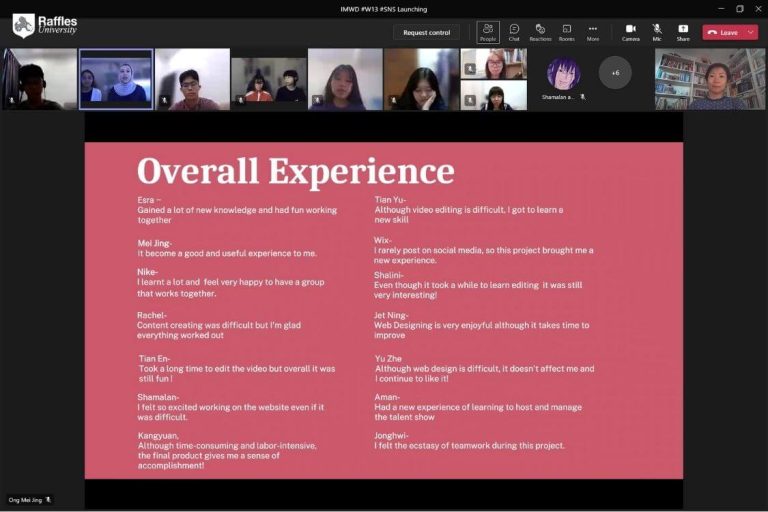The height and width of the screenshot is (512, 768).
Task: Click the Raffles University logo
Action: tap(45, 25)
